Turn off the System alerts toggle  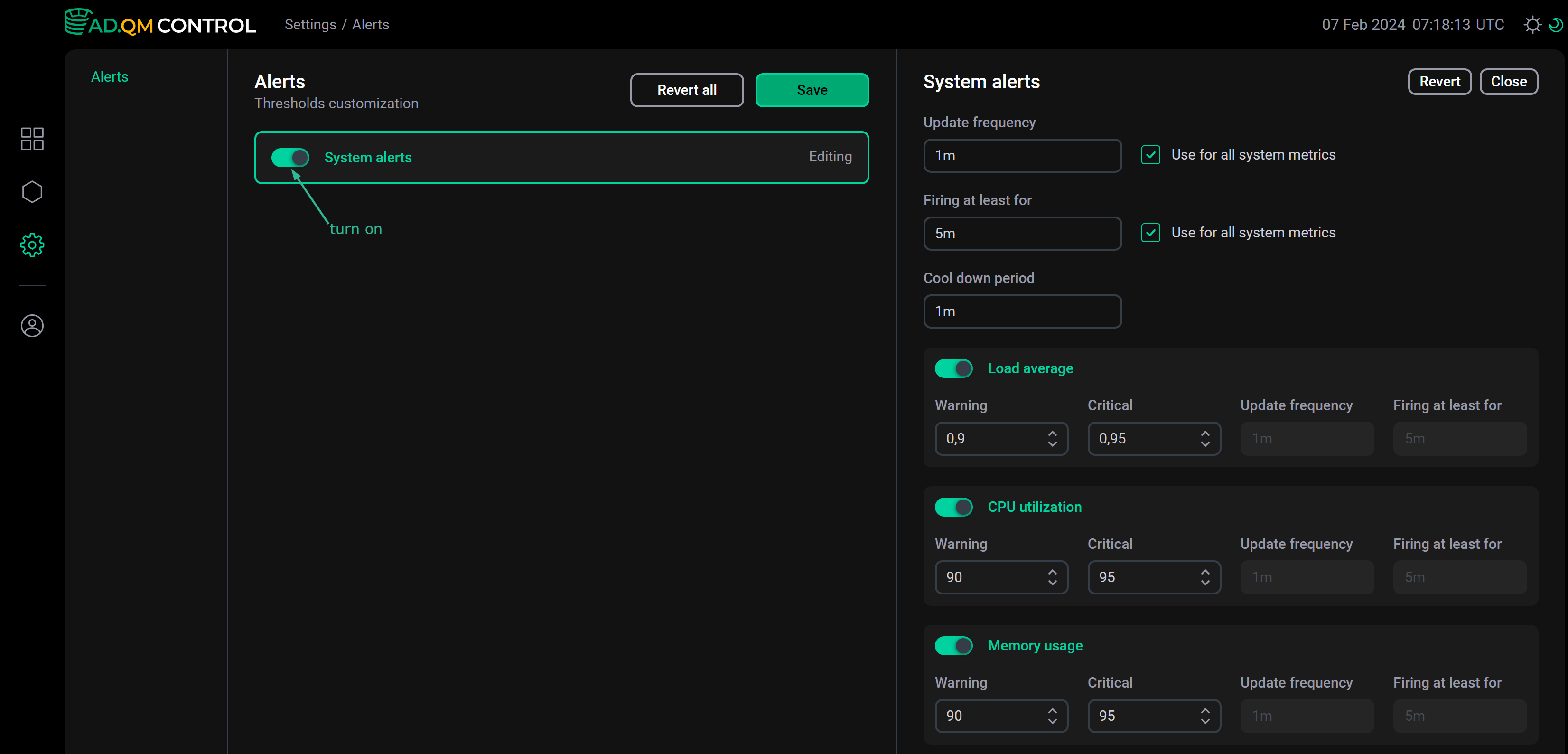290,157
